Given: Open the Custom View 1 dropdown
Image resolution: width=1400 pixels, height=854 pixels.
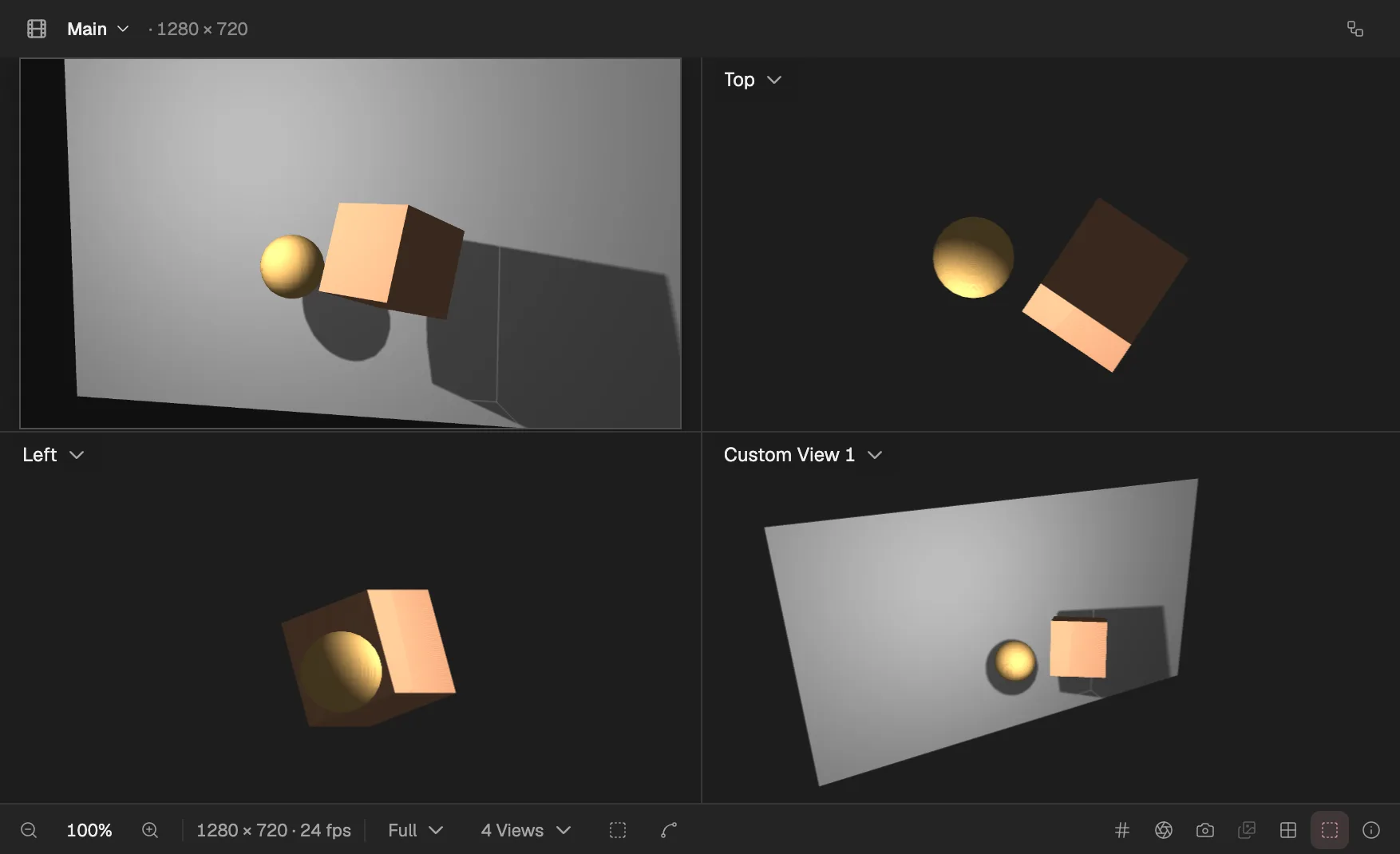Looking at the screenshot, I should point(802,455).
